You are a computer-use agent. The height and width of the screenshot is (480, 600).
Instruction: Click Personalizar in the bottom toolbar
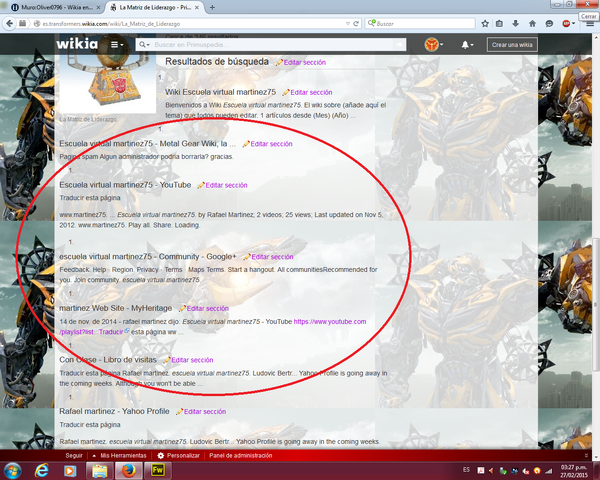(183, 456)
